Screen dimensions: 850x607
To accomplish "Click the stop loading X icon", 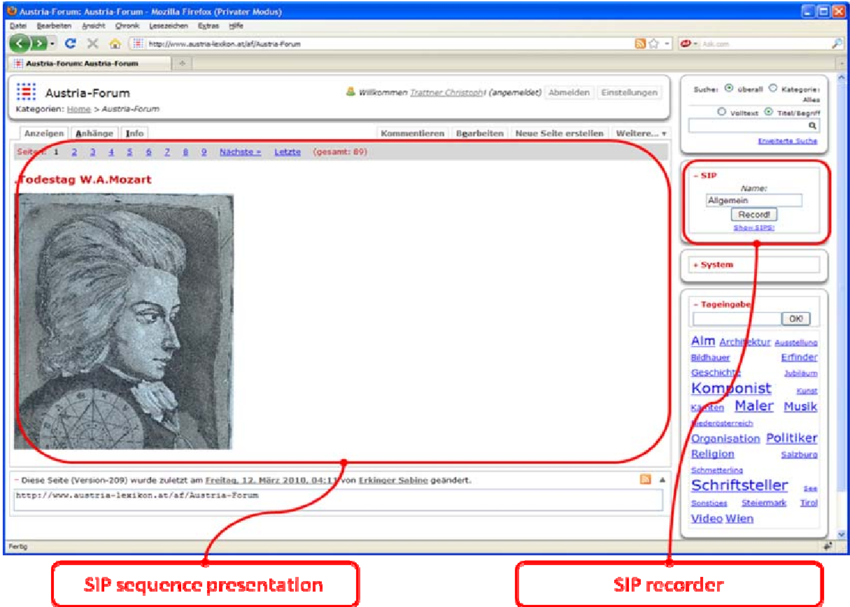I will point(92,44).
